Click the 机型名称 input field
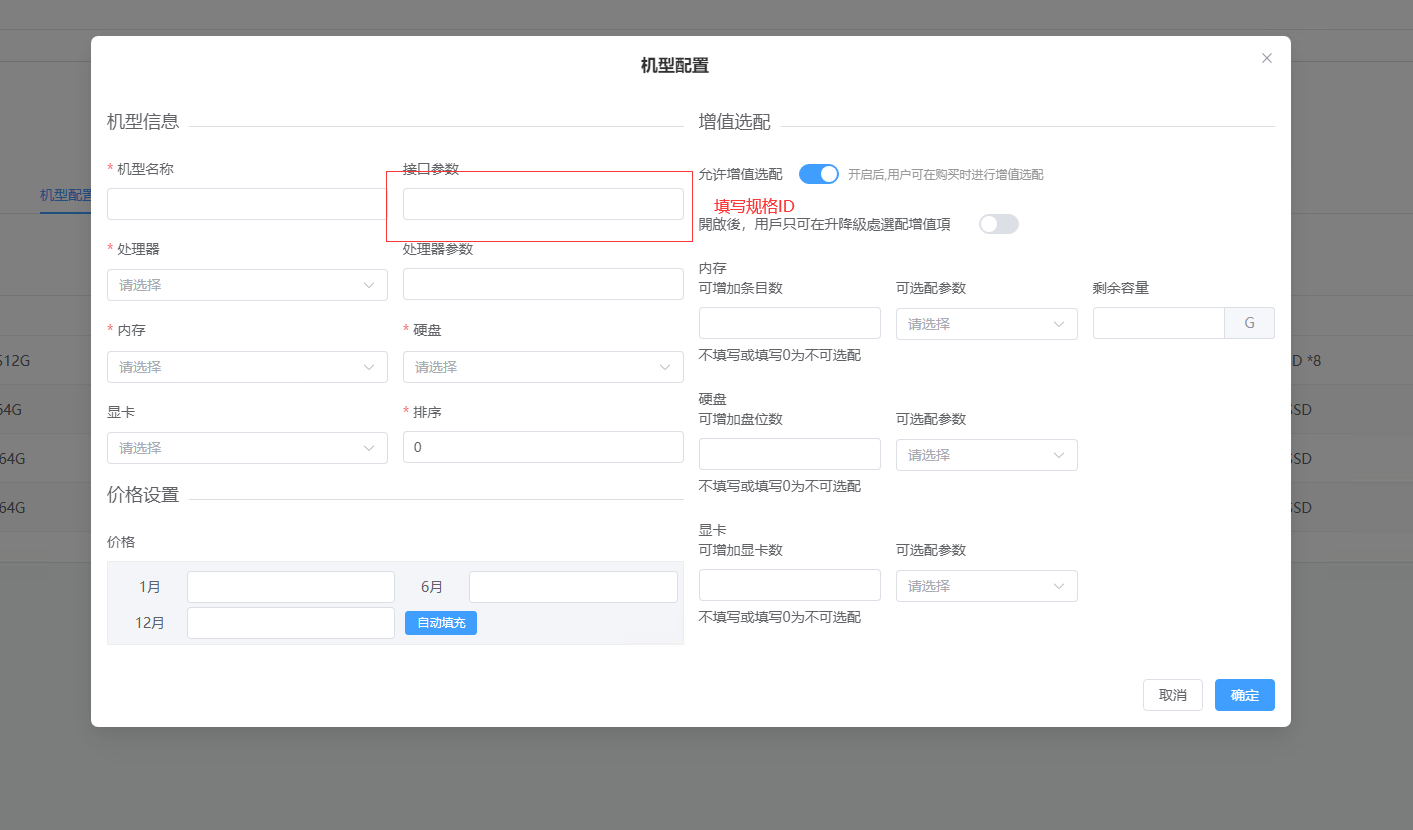This screenshot has height=830, width=1413. tap(247, 204)
